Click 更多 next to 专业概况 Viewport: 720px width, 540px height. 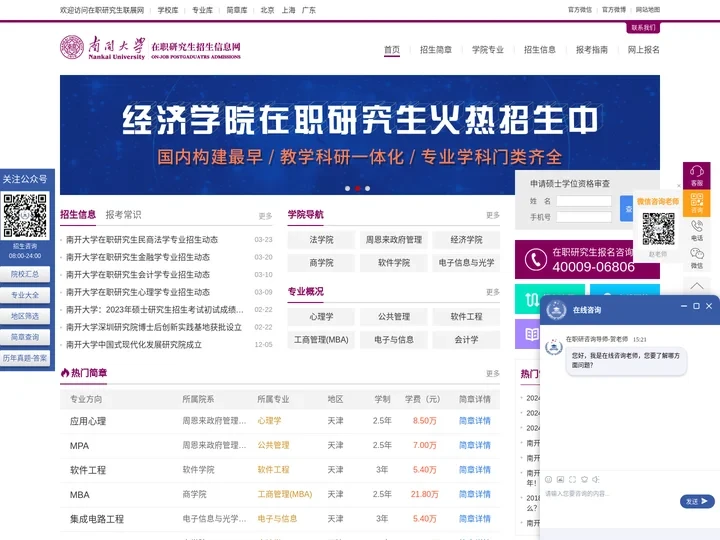[x=493, y=292]
